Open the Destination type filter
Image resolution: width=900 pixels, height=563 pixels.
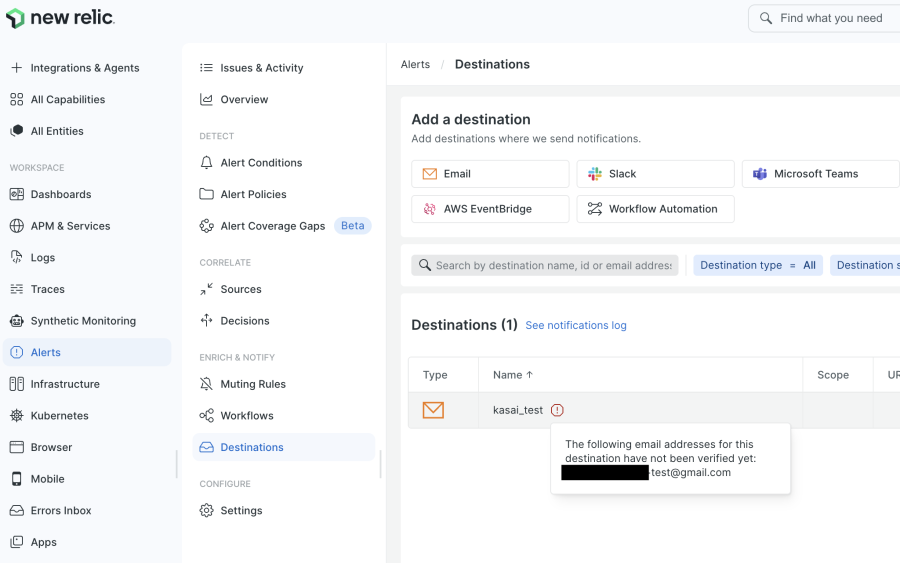click(x=758, y=265)
